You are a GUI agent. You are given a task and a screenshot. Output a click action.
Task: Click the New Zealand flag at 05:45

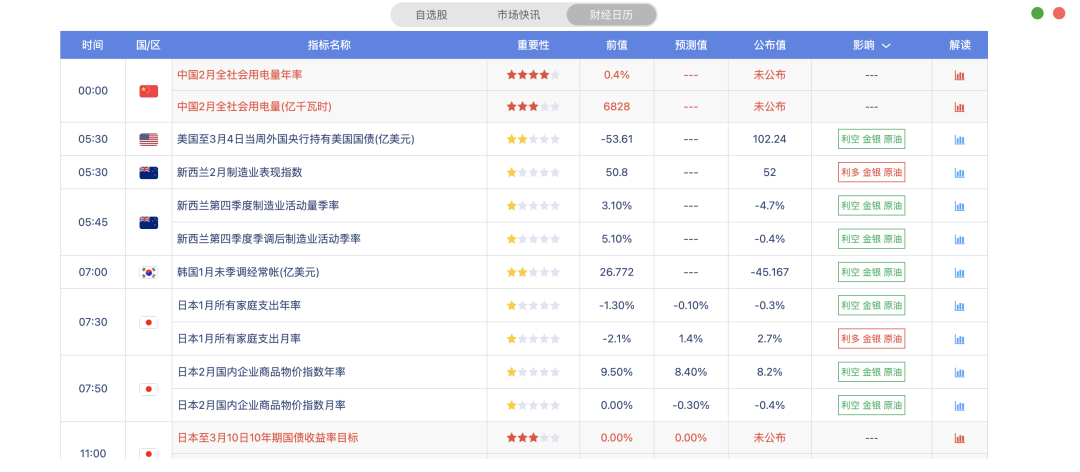(x=149, y=223)
